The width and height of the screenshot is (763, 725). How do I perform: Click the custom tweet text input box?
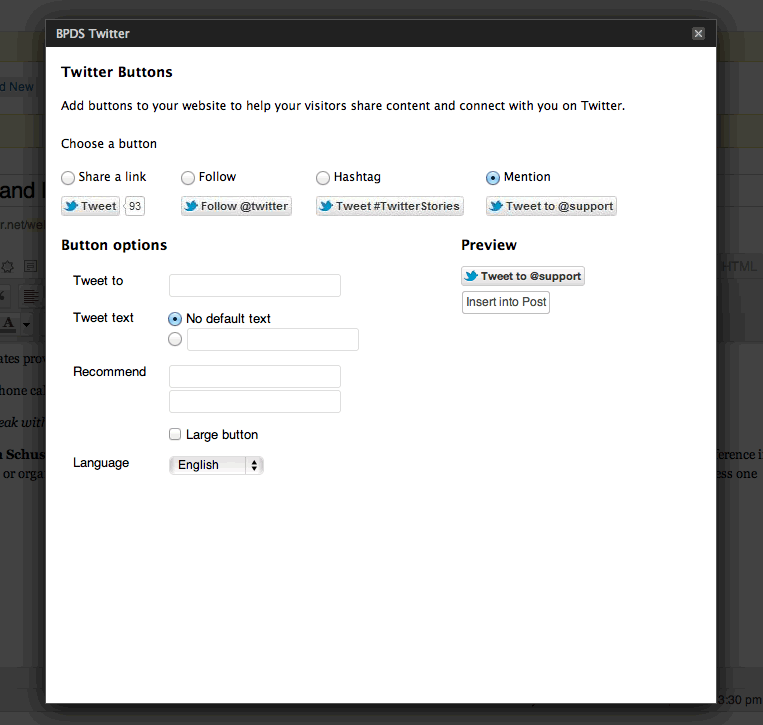point(272,340)
